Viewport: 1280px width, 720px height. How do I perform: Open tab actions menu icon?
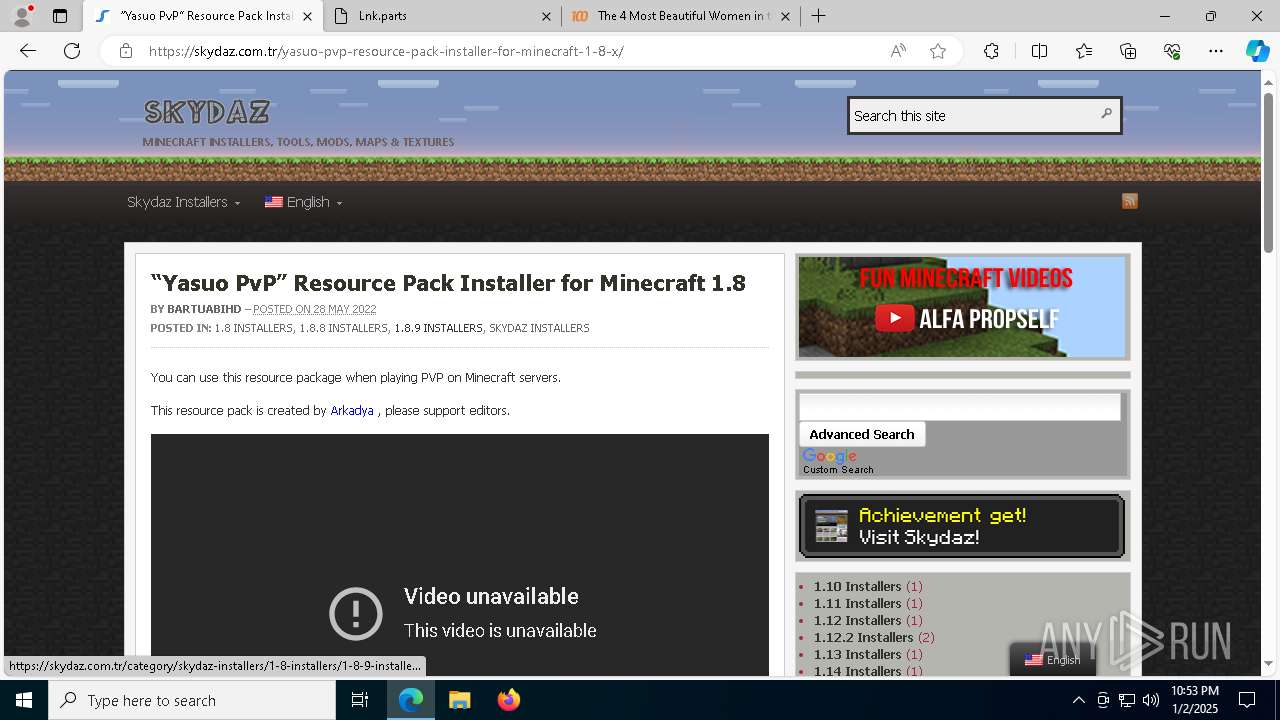pos(60,16)
